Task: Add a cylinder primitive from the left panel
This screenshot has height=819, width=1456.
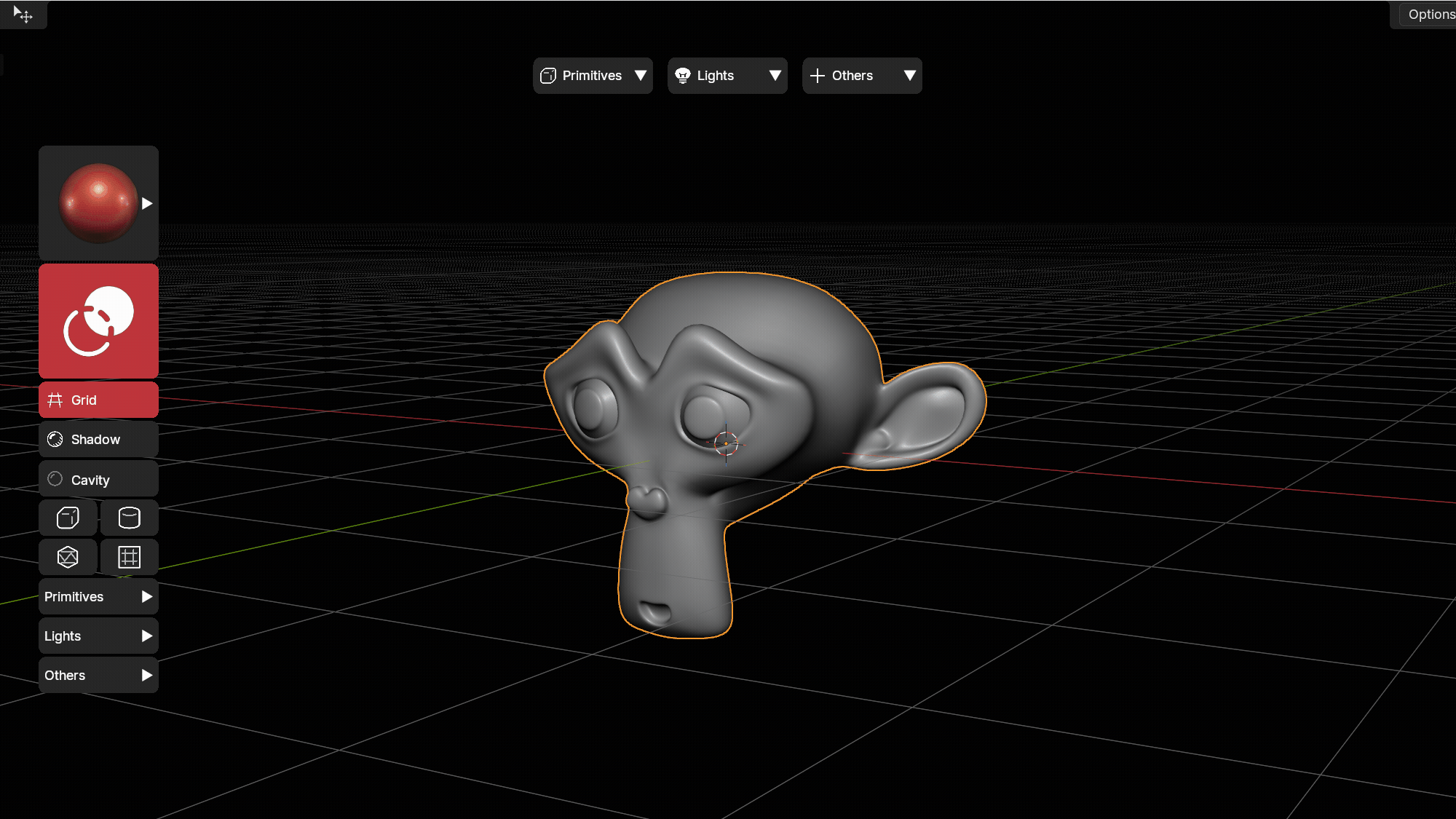Action: [x=129, y=518]
